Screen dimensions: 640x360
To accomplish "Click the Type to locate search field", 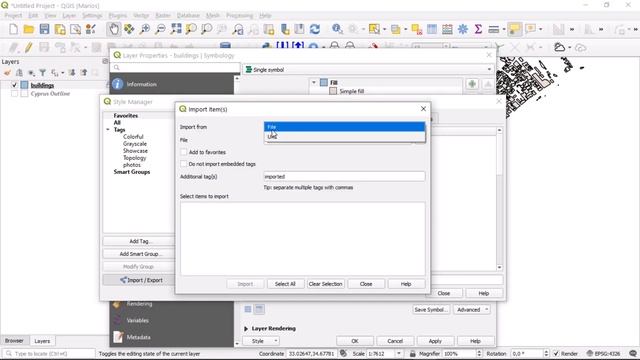I will (49, 353).
